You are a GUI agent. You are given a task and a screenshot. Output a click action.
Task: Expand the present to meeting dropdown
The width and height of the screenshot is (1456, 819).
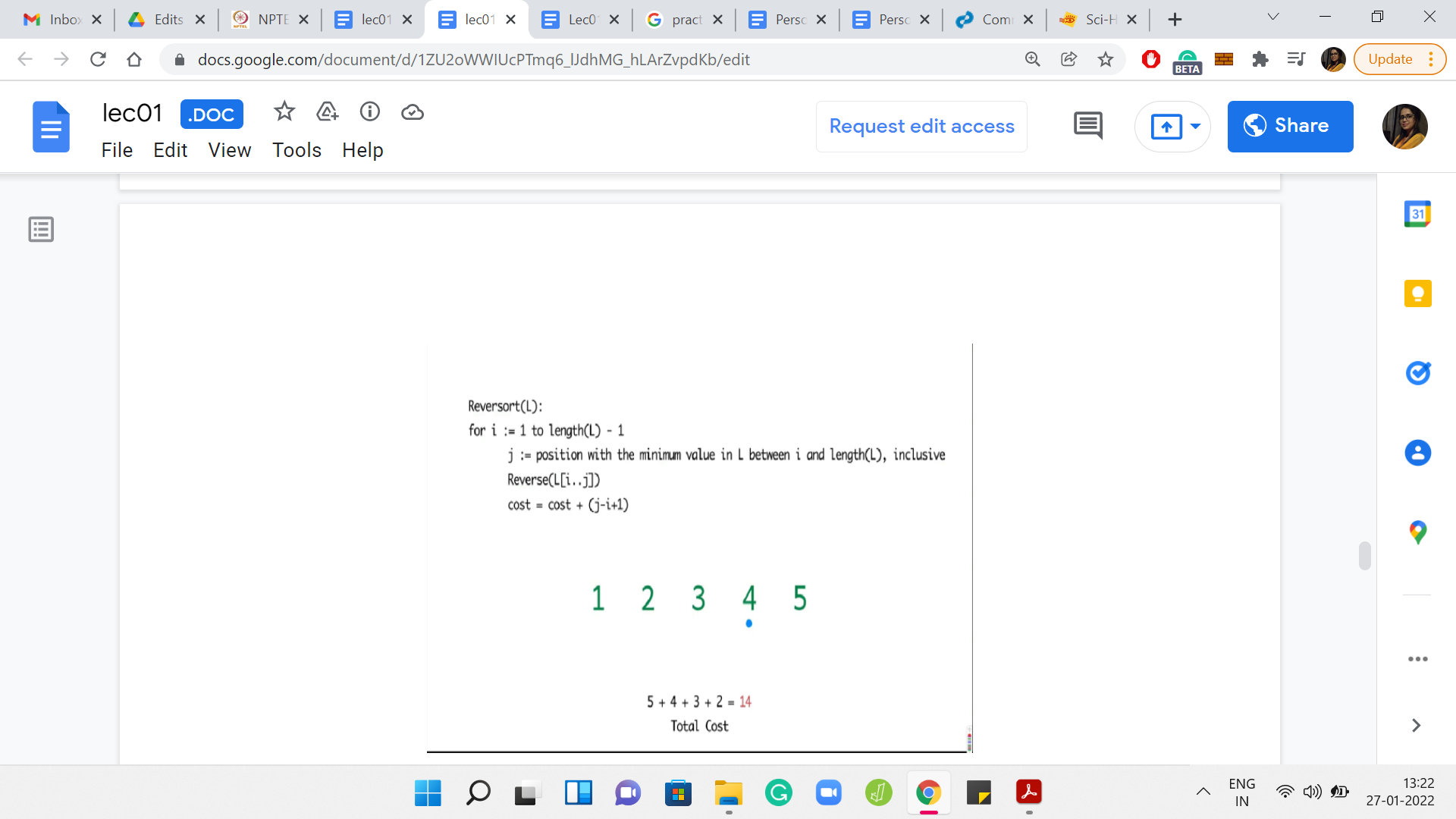pos(1195,127)
